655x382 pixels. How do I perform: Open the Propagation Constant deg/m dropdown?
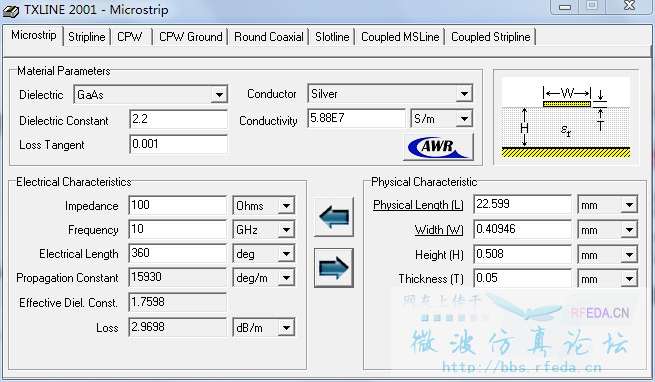click(286, 278)
